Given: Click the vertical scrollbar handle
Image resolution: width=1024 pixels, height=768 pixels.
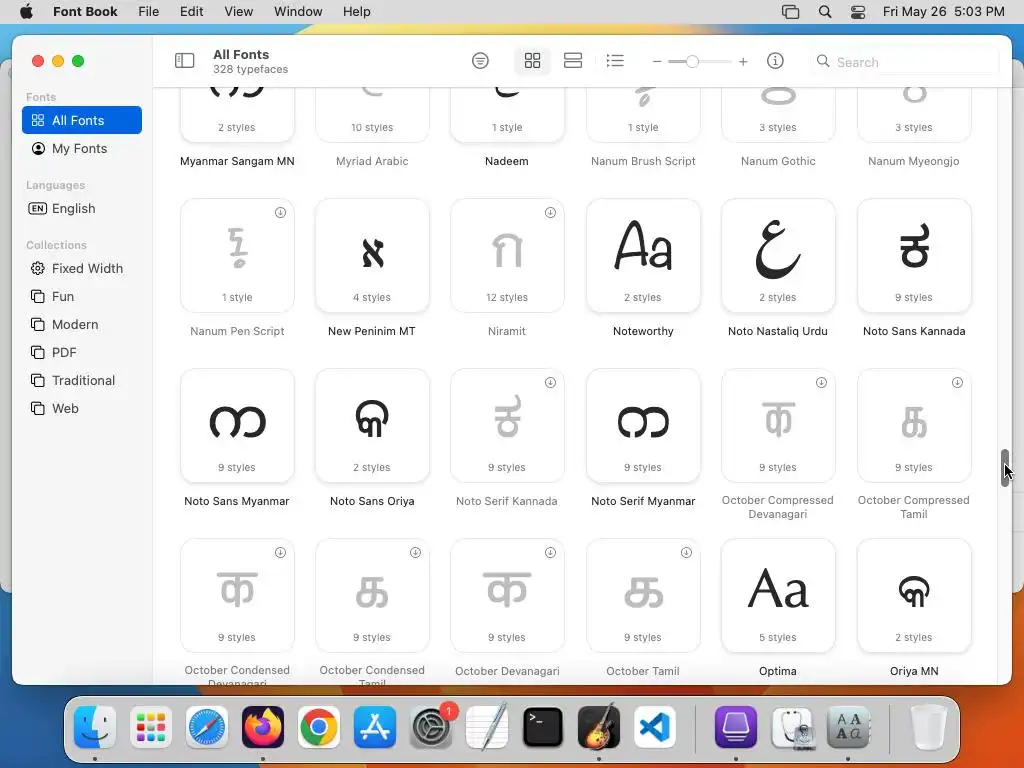Looking at the screenshot, I should [x=1005, y=468].
